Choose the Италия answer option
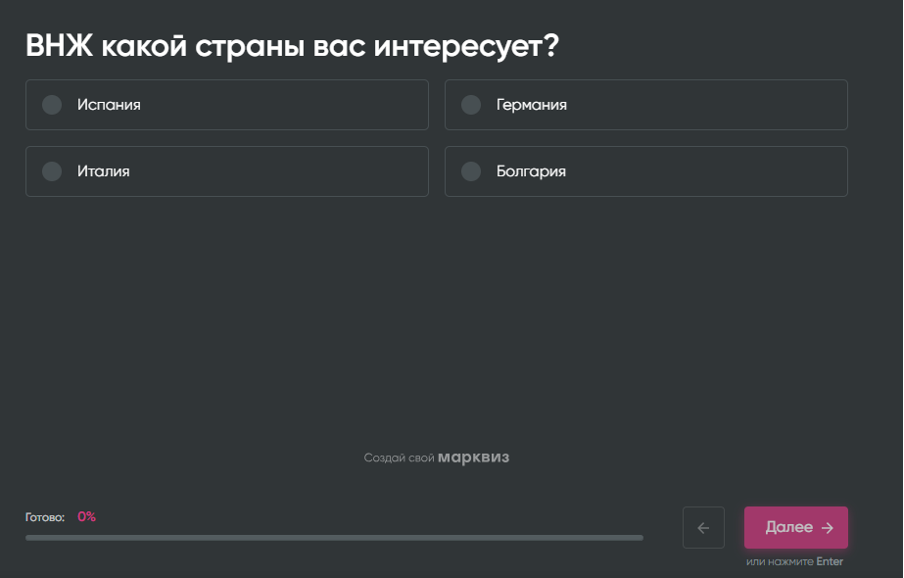Image resolution: width=904 pixels, height=578 pixels. click(x=226, y=171)
